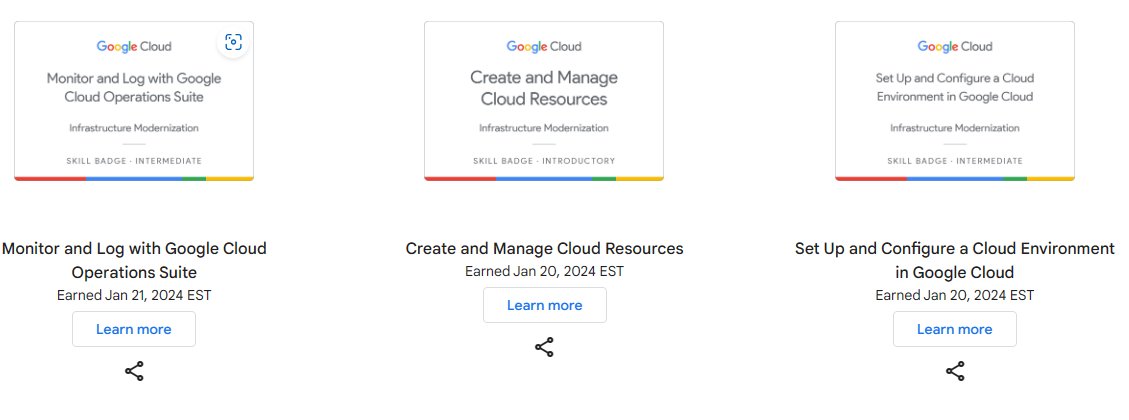This screenshot has height=420, width=1129.
Task: Click Google Cloud logo on Create and Manage card
Action: (x=544, y=47)
